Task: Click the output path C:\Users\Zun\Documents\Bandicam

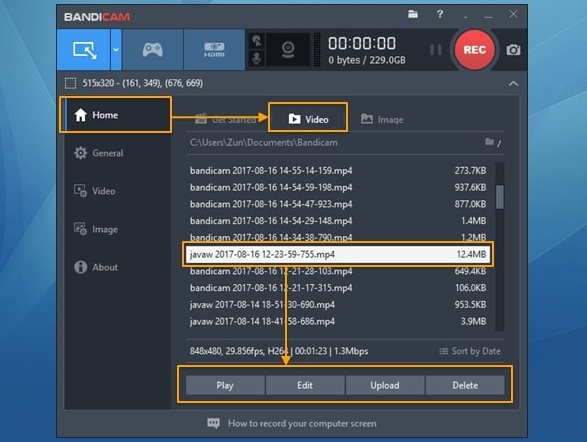Action: [264, 143]
